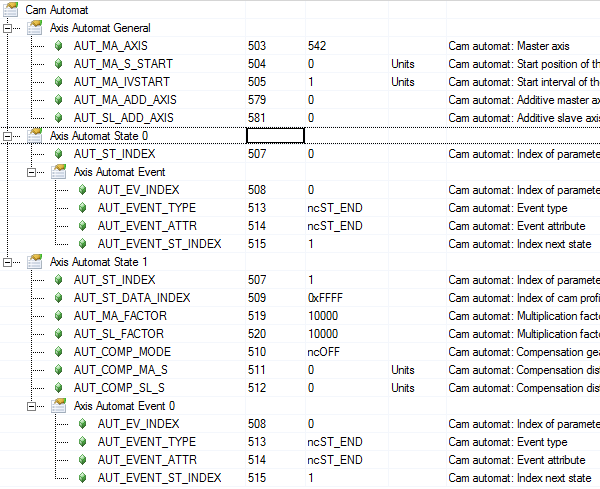Screen dimensions: 600x489
Task: Select the Axis Automat State 1 label
Action: tap(98, 262)
